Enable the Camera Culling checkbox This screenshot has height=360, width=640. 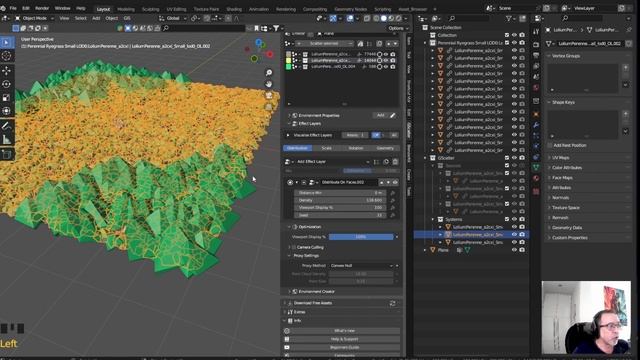click(x=293, y=247)
